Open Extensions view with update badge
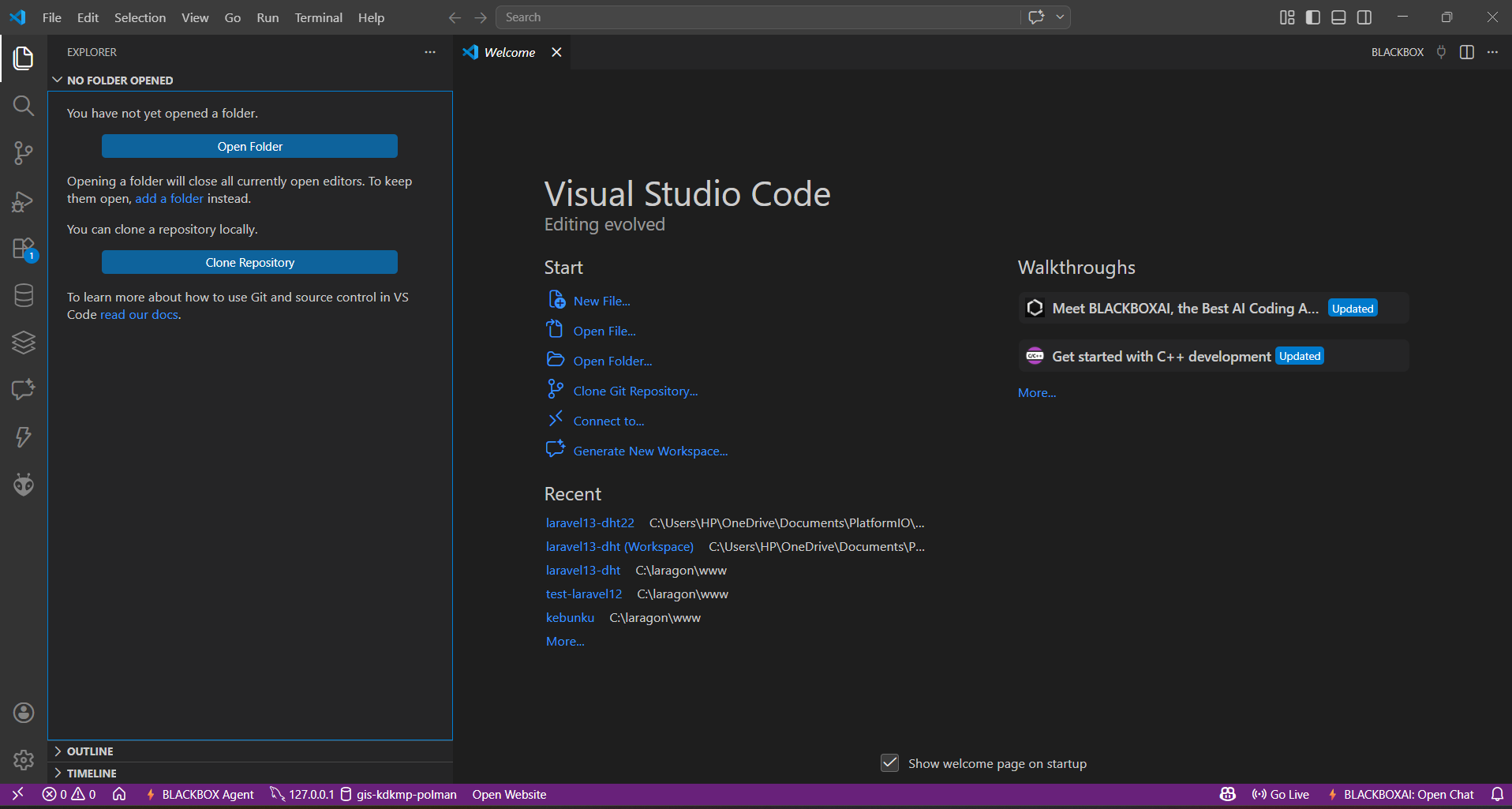The width and height of the screenshot is (1512, 809). pyautogui.click(x=24, y=249)
